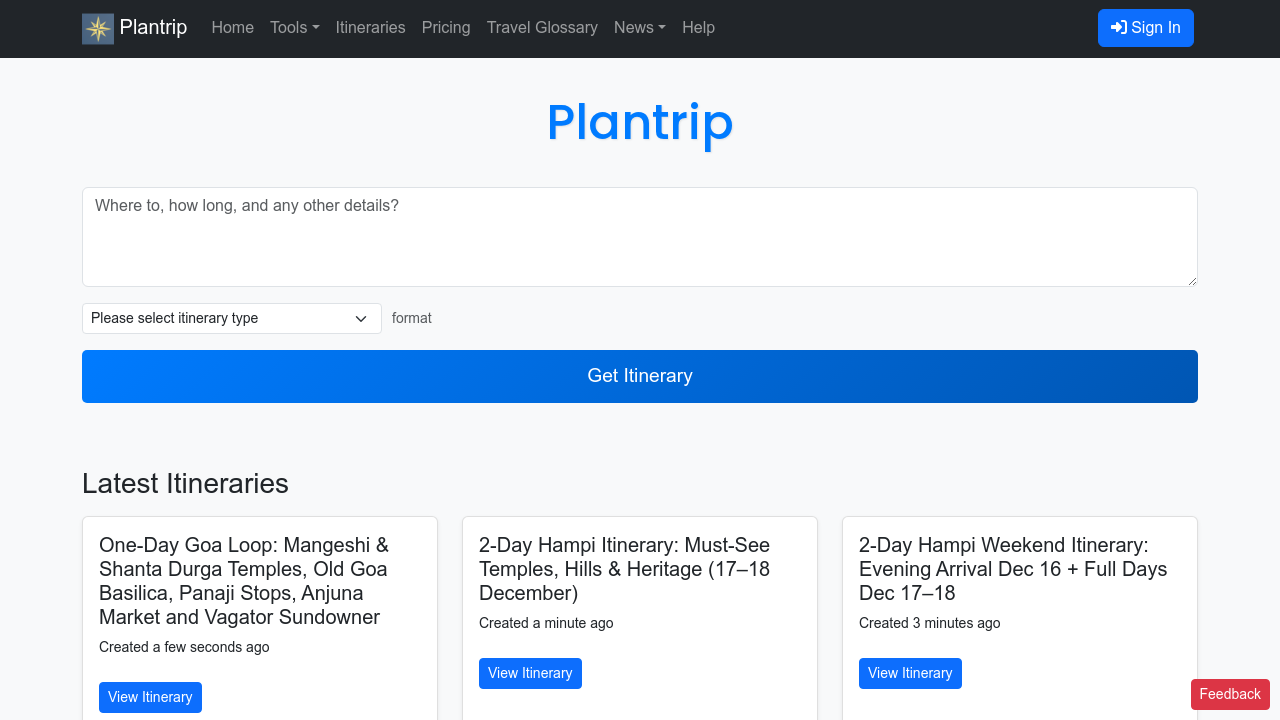1280x720 pixels.
Task: Click the dropdown chevron on itinerary type selector
Action: (361, 318)
